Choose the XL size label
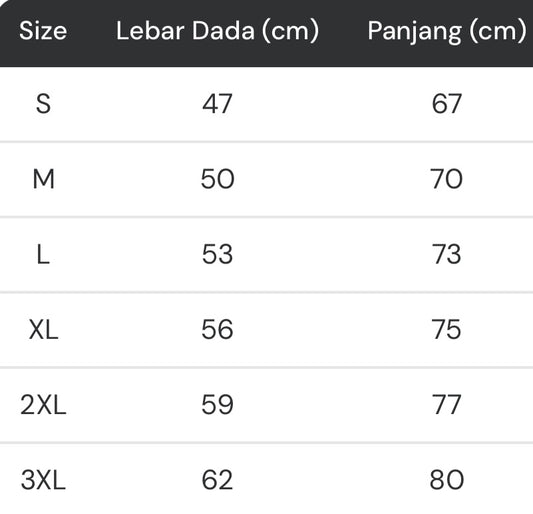 (44, 330)
